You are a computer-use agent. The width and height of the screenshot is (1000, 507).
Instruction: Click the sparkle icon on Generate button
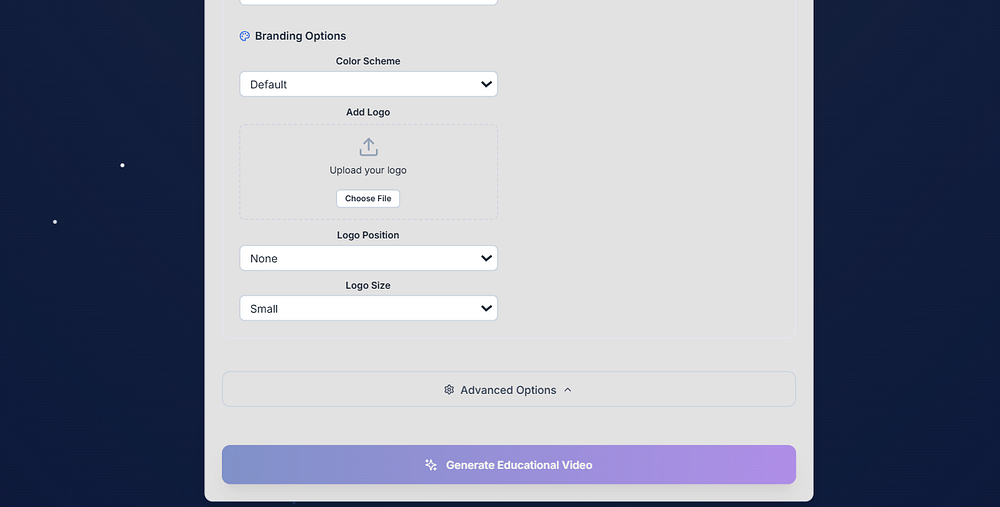pyautogui.click(x=431, y=465)
